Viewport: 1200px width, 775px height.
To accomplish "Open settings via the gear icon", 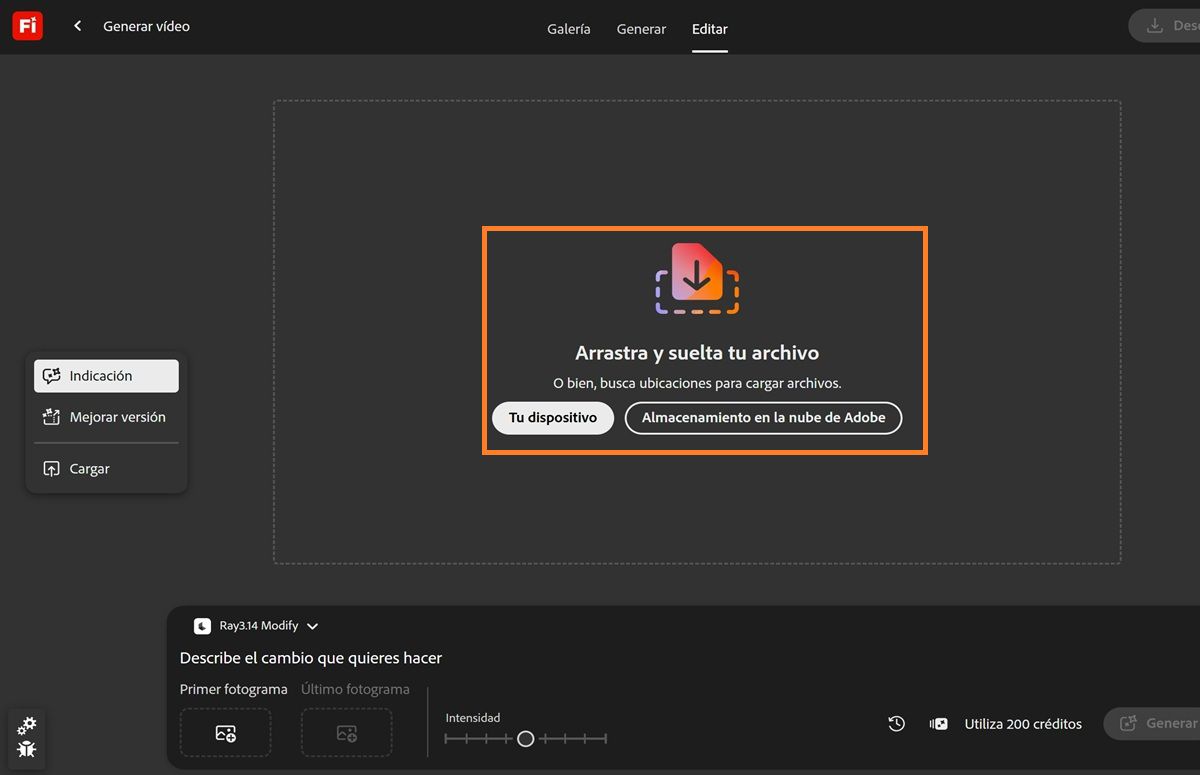I will click(x=27, y=725).
